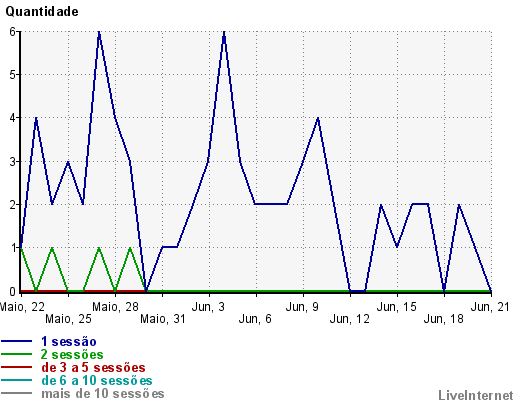This screenshot has width=520, height=405.
Task: Click the '2 sessões' legend label
Action: (x=72, y=354)
